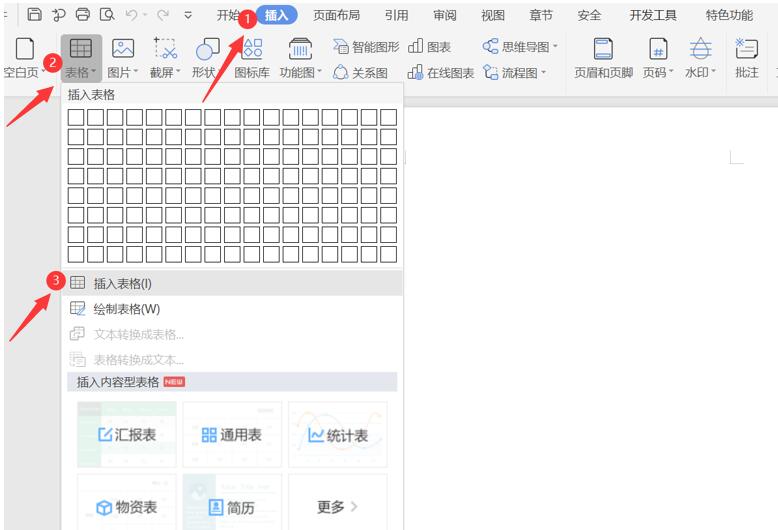
Task: Open the 特色功能 tab
Action: pyautogui.click(x=729, y=15)
